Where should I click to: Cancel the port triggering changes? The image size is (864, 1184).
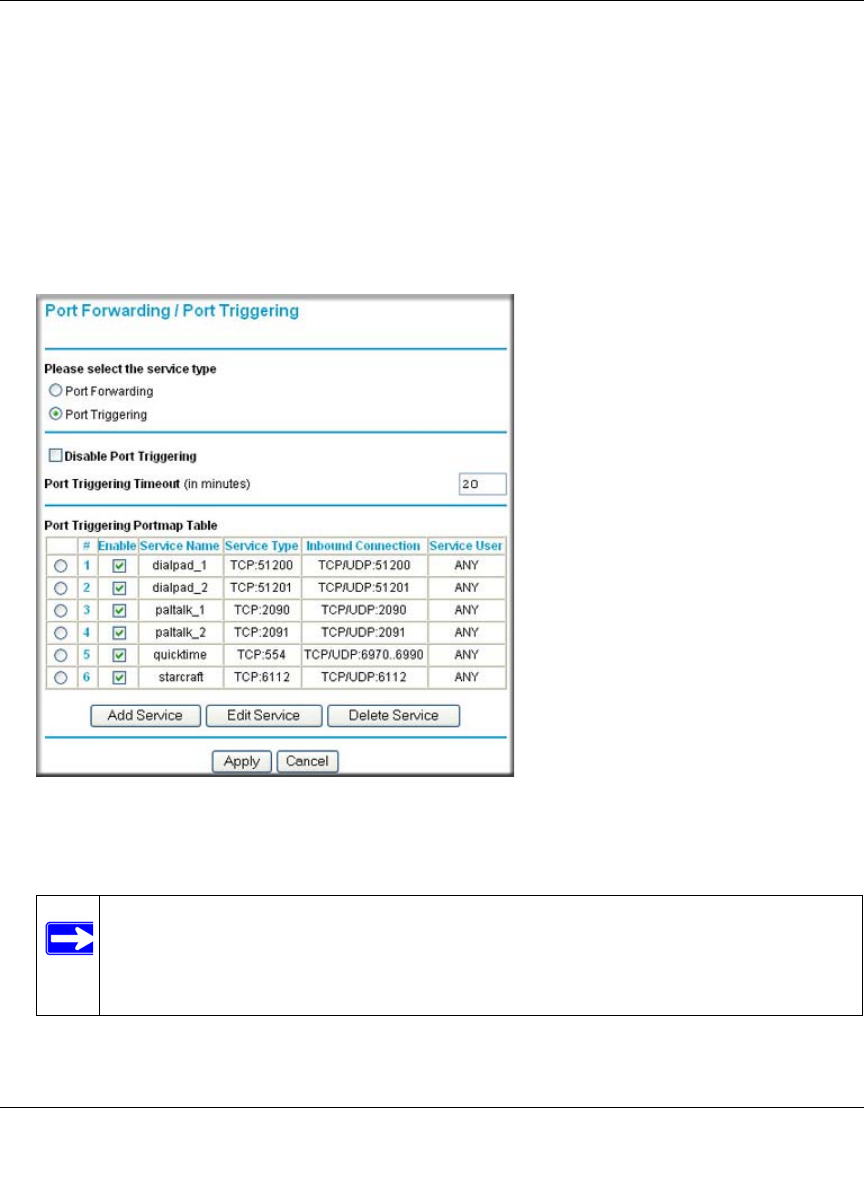pos(307,761)
